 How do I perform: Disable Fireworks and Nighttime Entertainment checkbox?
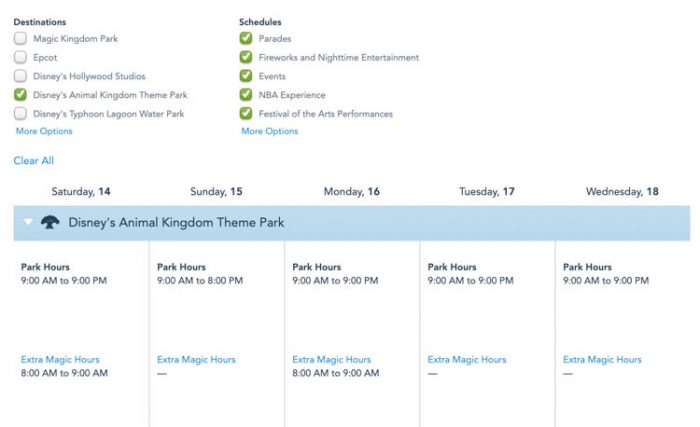[x=246, y=58]
